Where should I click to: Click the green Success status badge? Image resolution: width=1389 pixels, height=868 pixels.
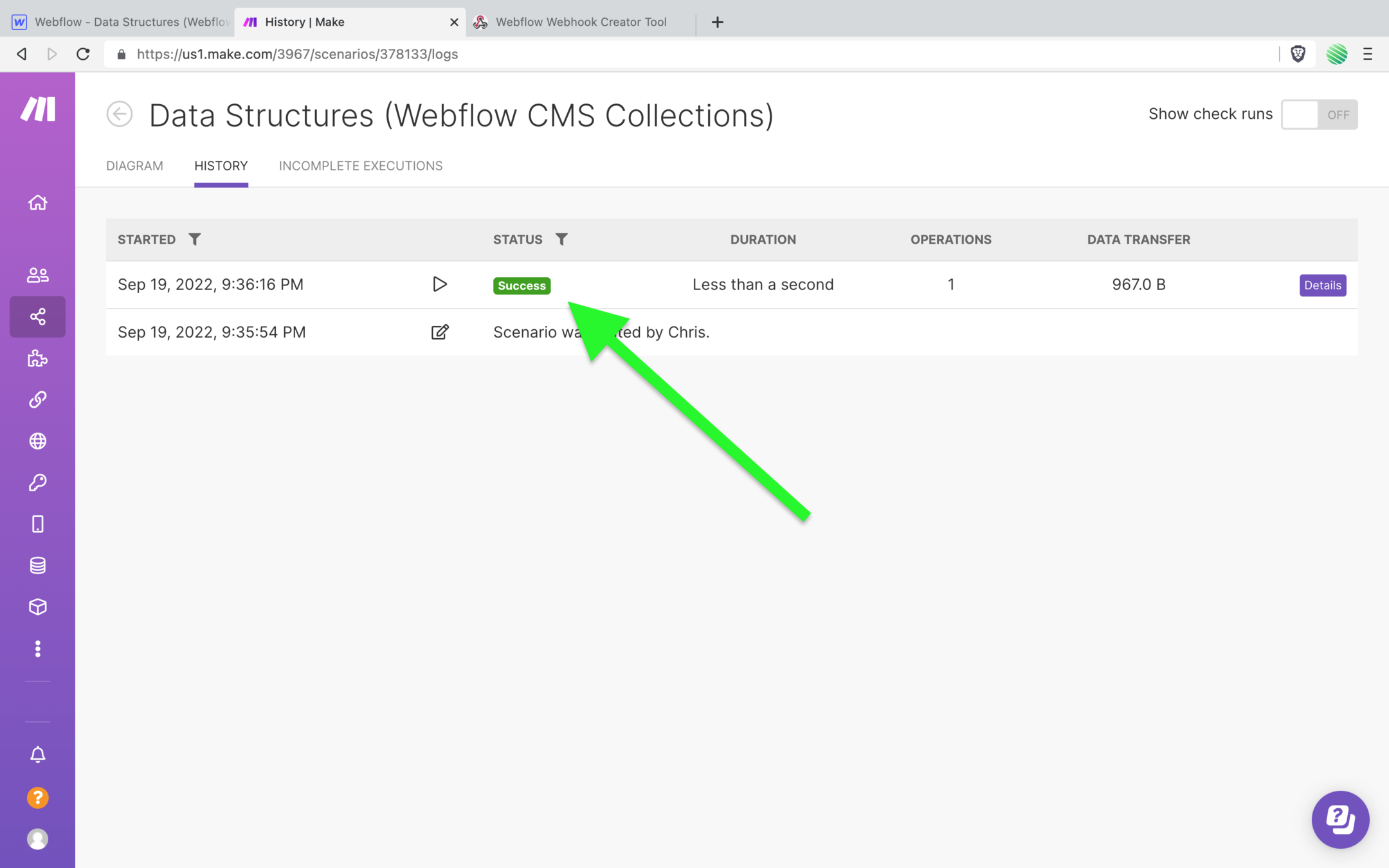point(522,285)
